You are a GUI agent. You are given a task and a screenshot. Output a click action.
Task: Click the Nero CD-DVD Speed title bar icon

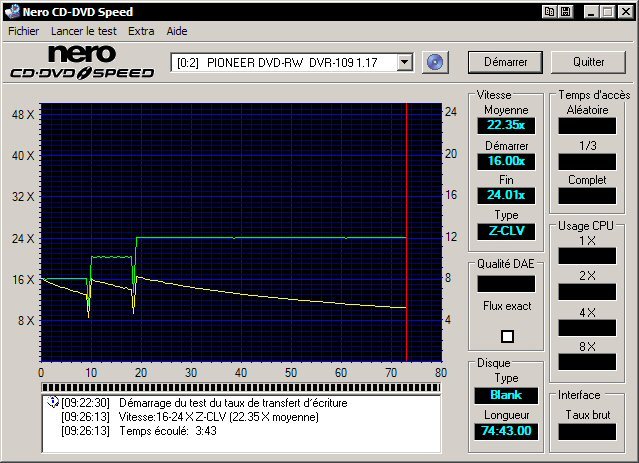12,11
